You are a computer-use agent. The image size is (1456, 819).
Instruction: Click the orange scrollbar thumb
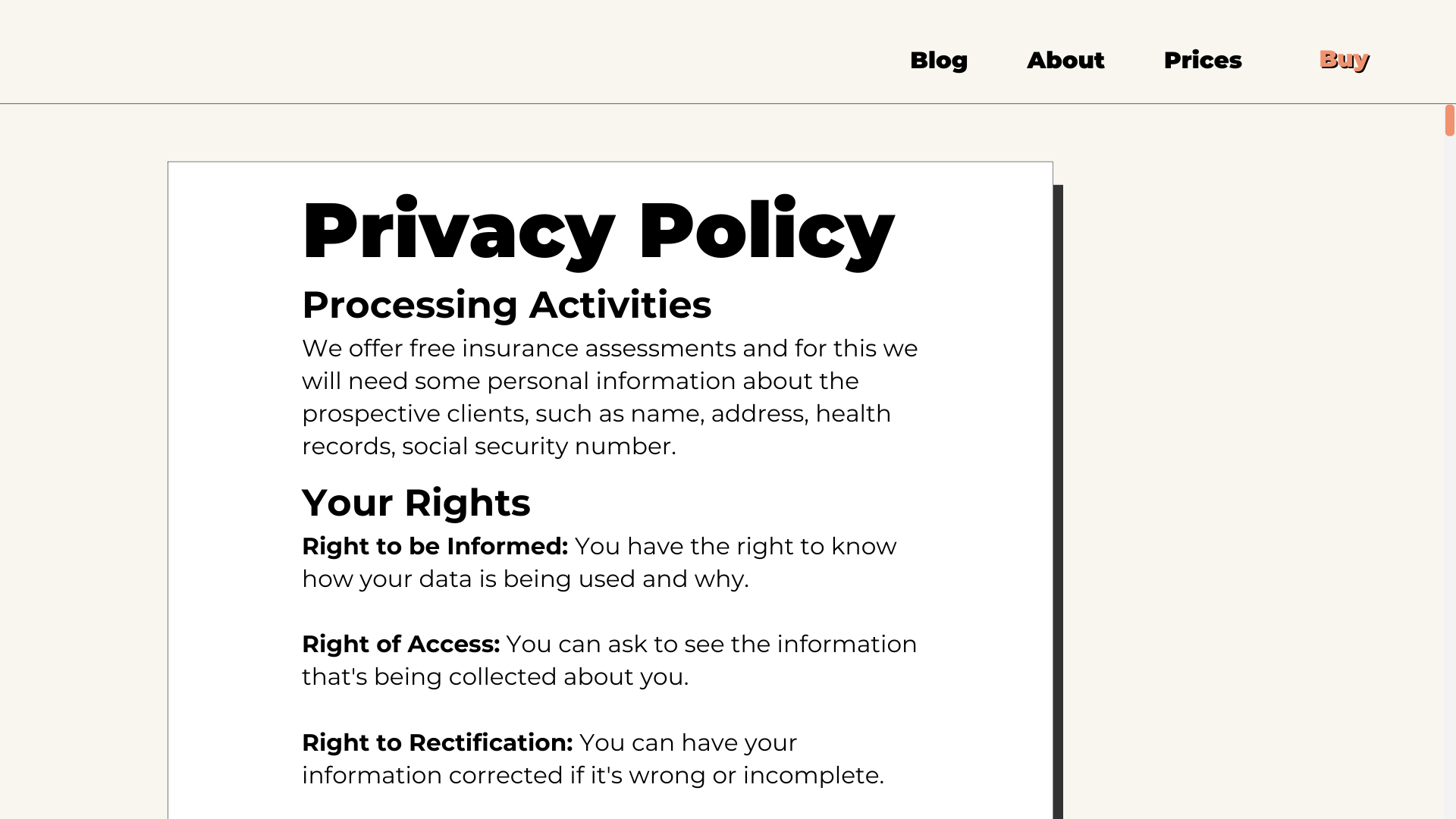click(1451, 119)
